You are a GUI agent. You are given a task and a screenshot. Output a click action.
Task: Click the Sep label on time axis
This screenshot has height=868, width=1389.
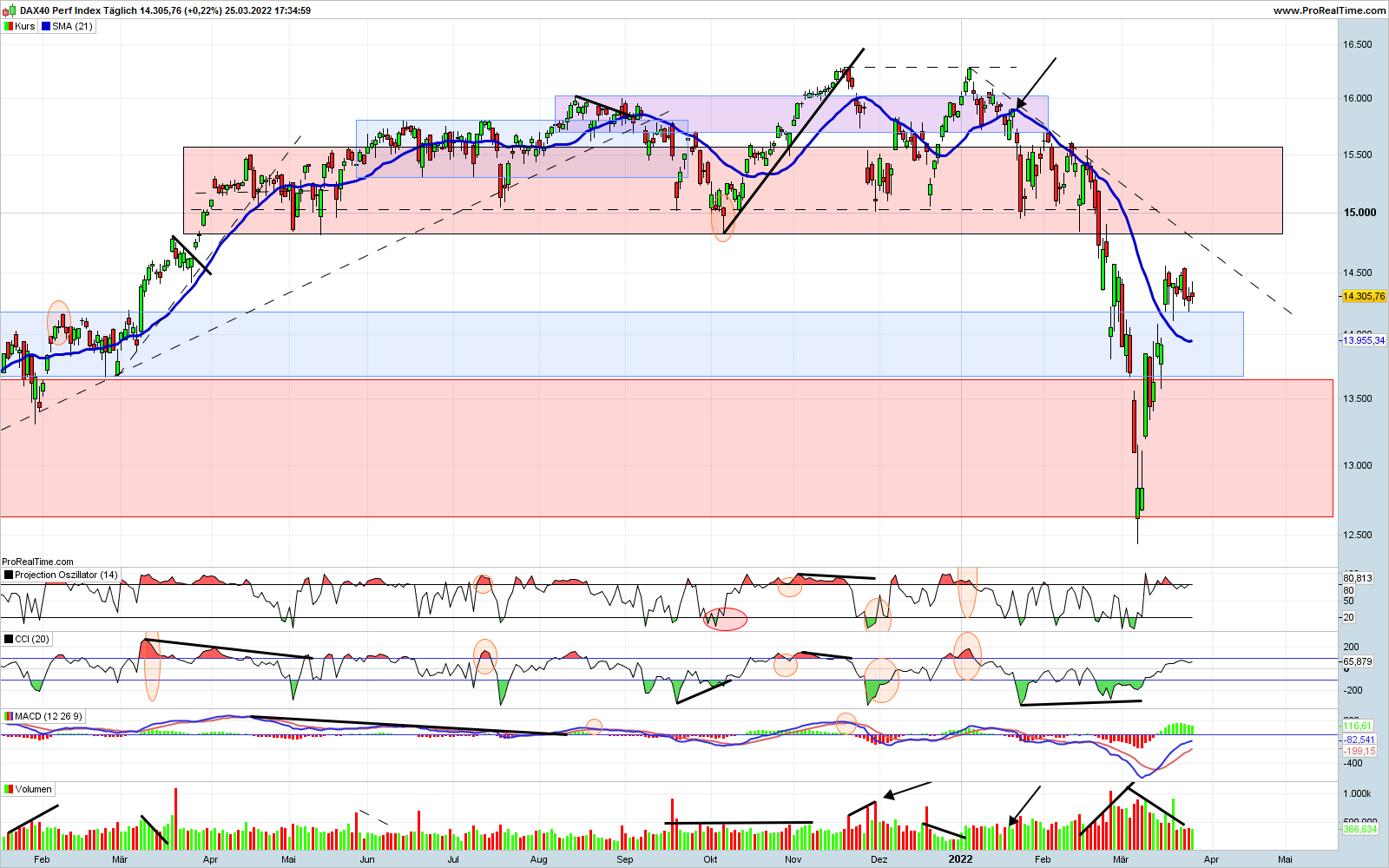coord(625,859)
